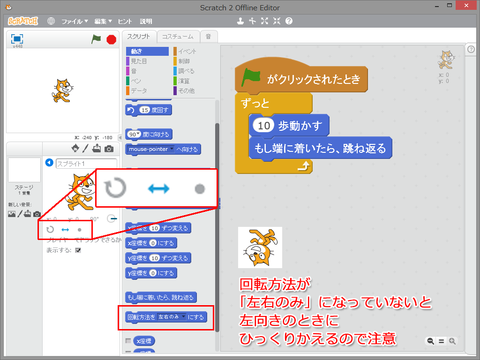
Task: Switch to the コスチューム tab
Action: coord(178,37)
